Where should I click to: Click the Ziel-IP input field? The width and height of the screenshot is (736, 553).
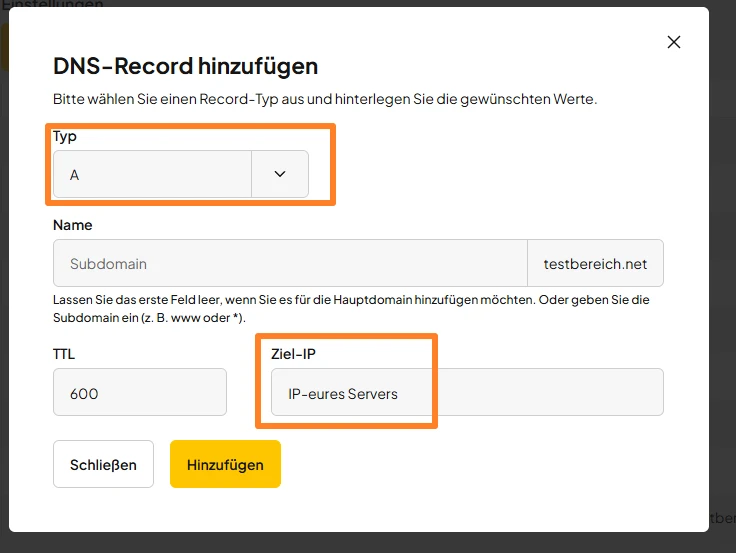467,392
